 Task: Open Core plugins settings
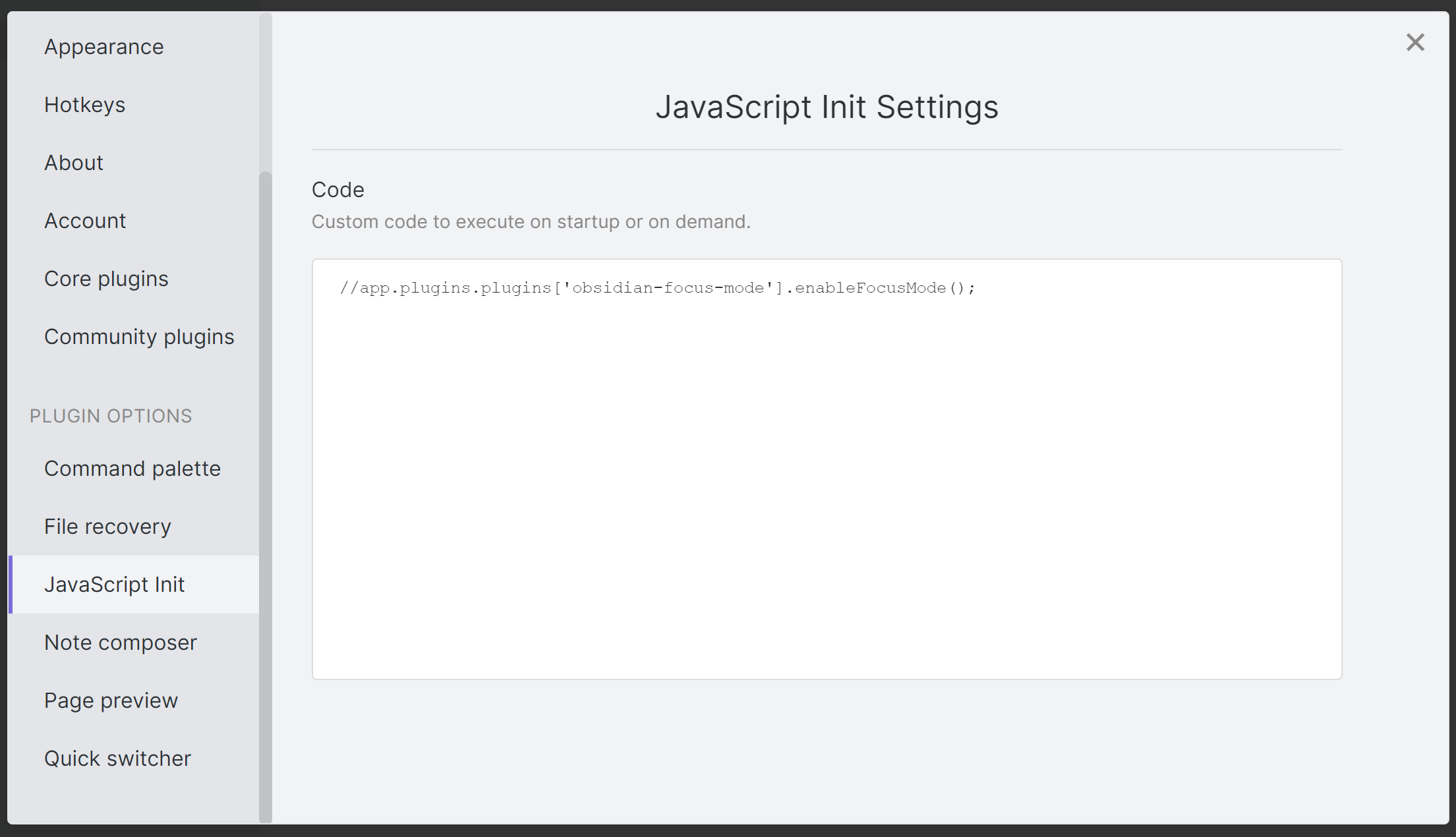(x=106, y=279)
